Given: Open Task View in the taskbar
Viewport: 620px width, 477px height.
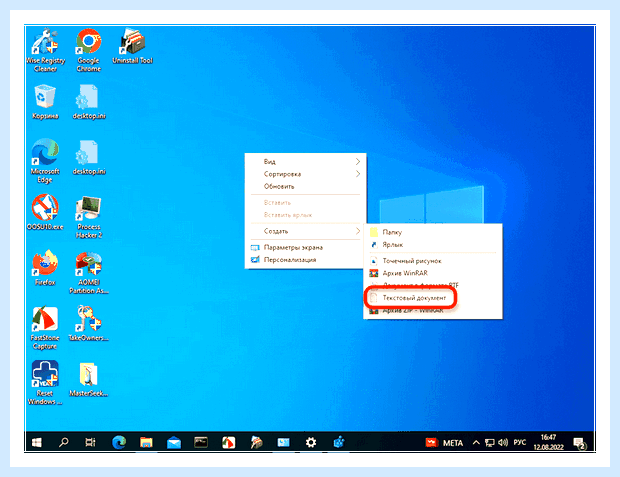Looking at the screenshot, I should [x=90, y=442].
